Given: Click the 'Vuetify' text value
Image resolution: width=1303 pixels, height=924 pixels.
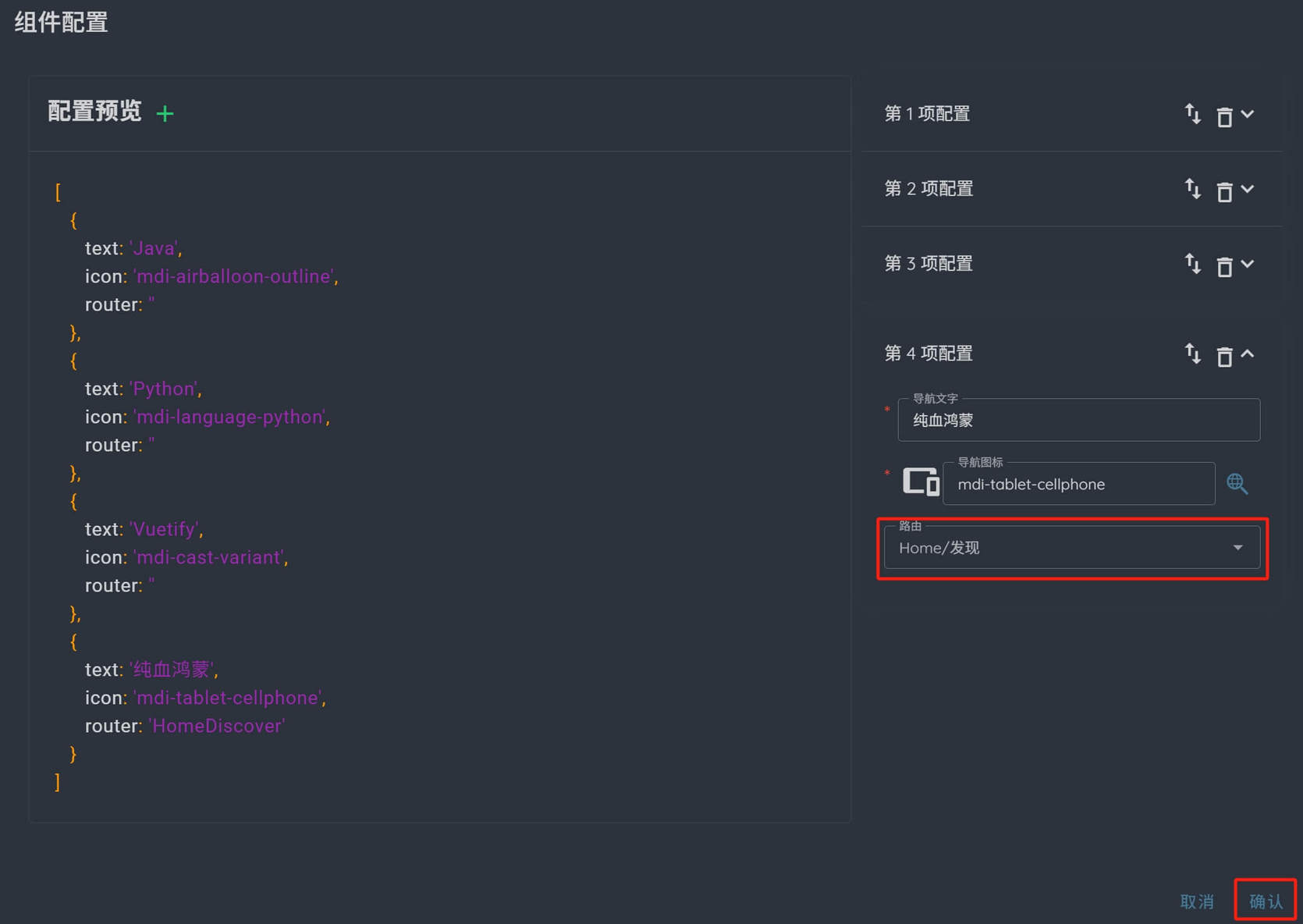Looking at the screenshot, I should tap(165, 529).
